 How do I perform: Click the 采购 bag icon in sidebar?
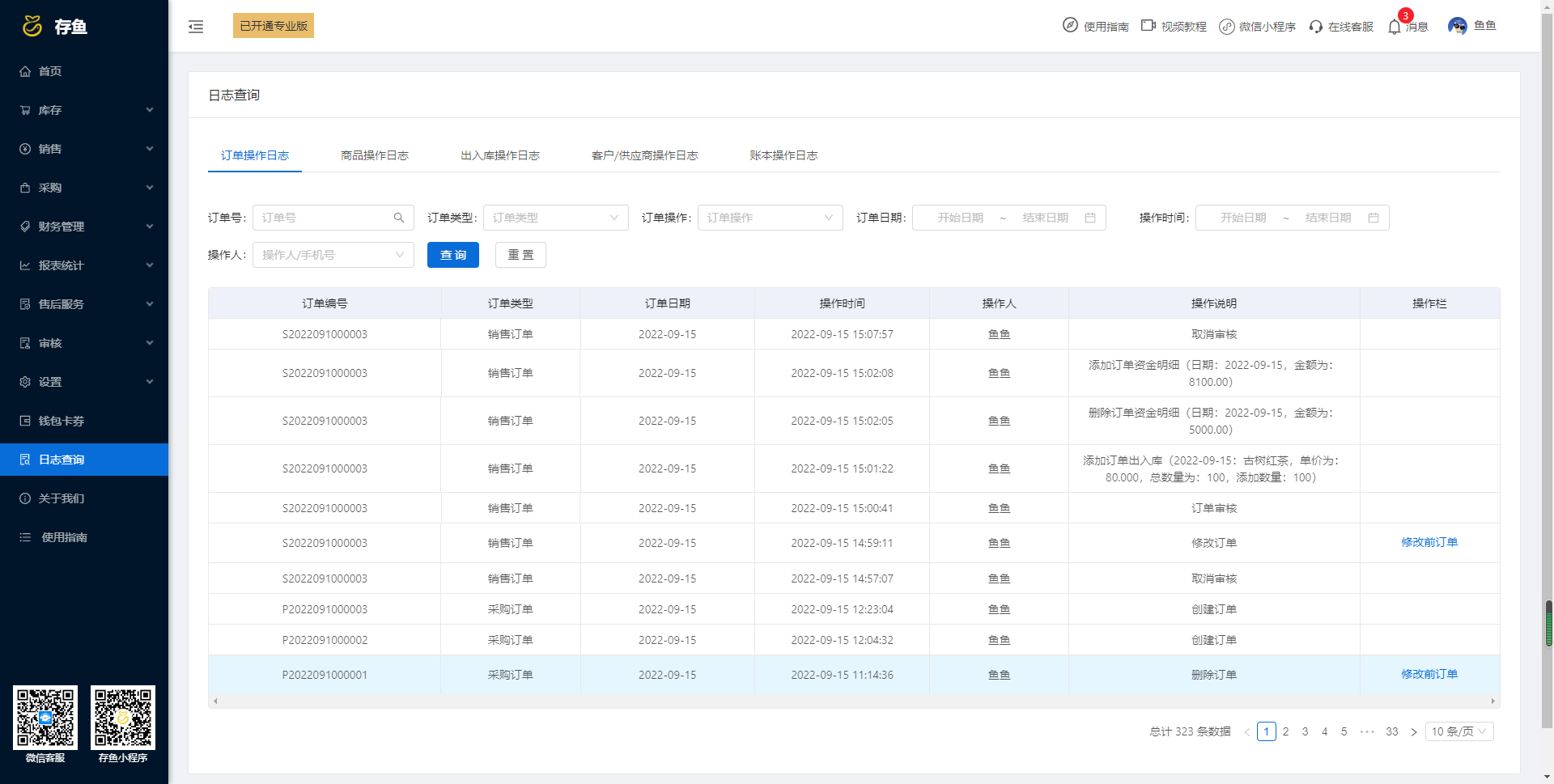25,188
